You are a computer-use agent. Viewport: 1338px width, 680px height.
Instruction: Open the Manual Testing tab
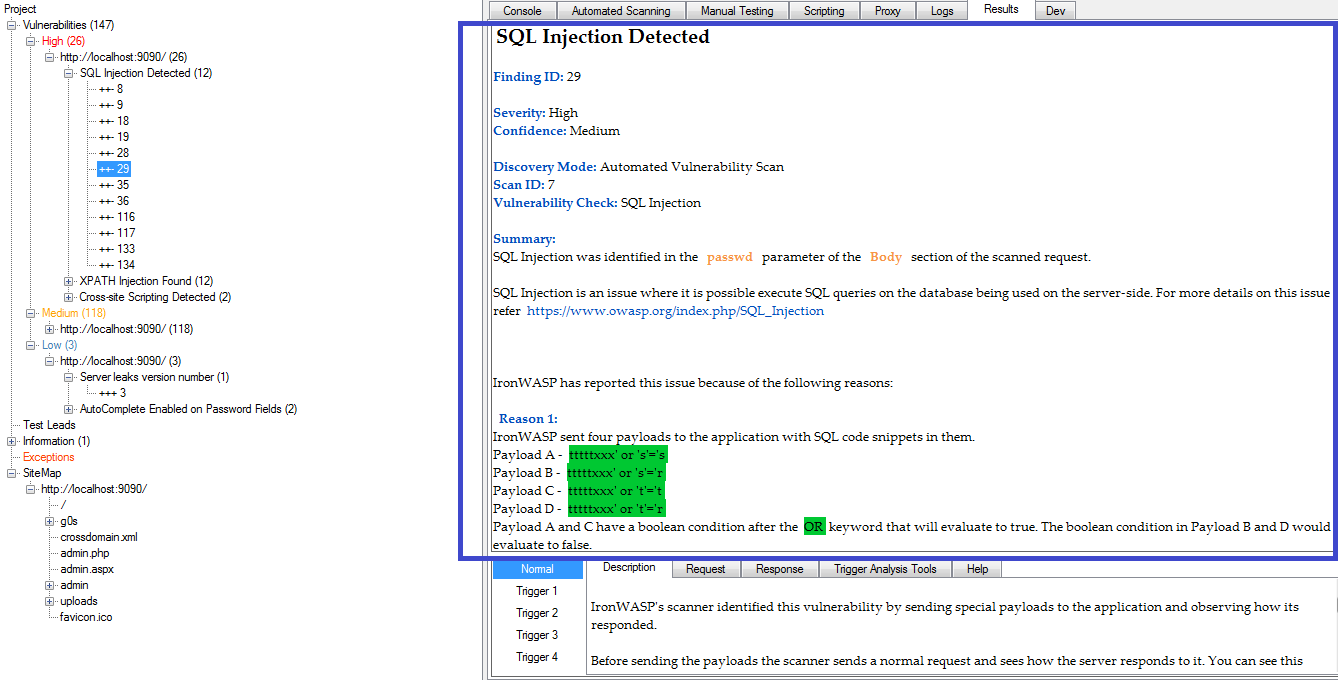coord(737,10)
